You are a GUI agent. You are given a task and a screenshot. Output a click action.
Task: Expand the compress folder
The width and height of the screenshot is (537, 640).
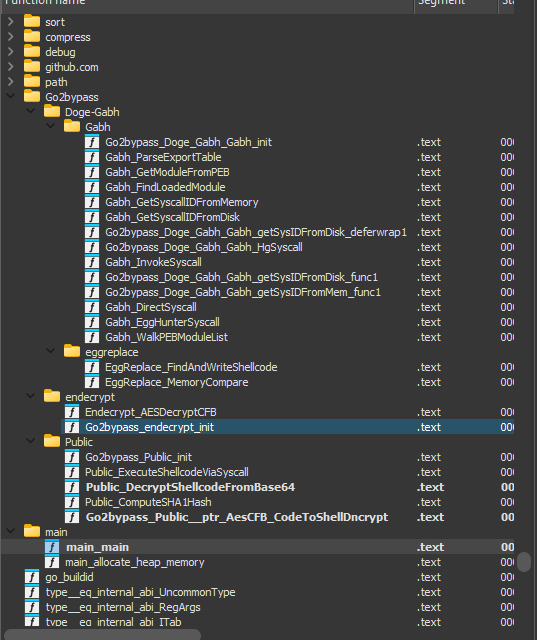(11, 37)
